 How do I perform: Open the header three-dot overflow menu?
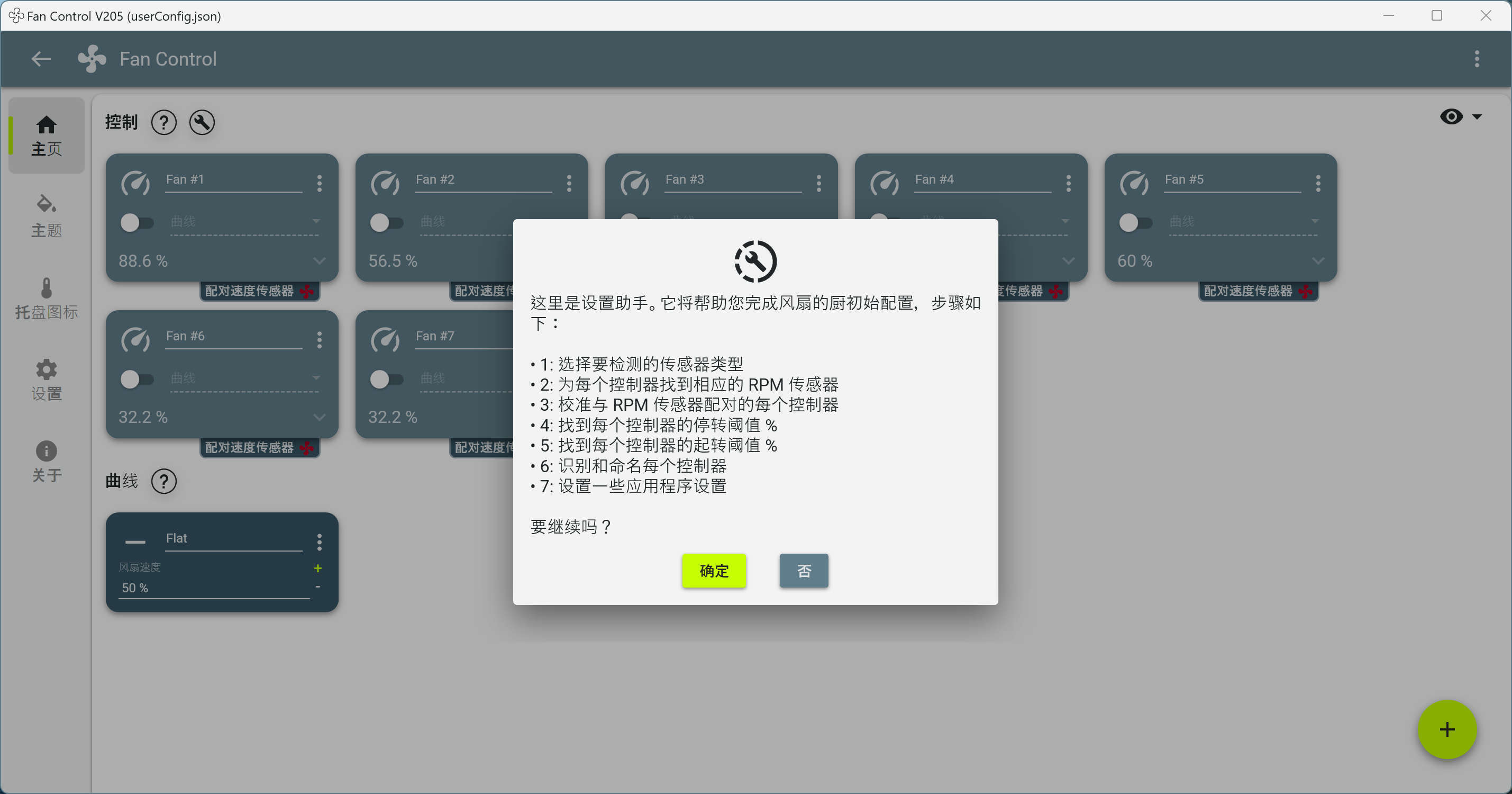click(1477, 59)
